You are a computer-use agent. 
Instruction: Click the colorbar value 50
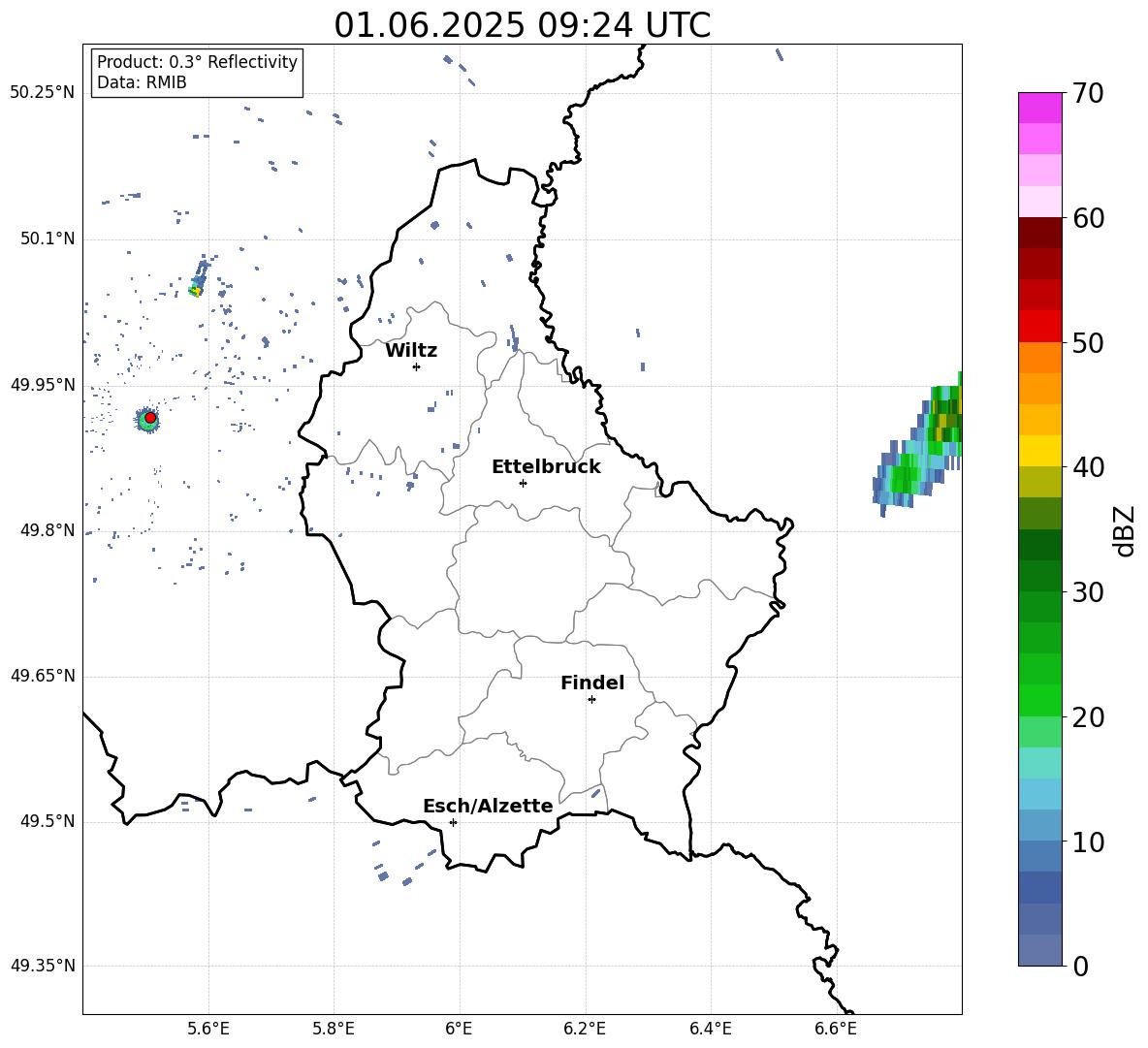point(1088,342)
